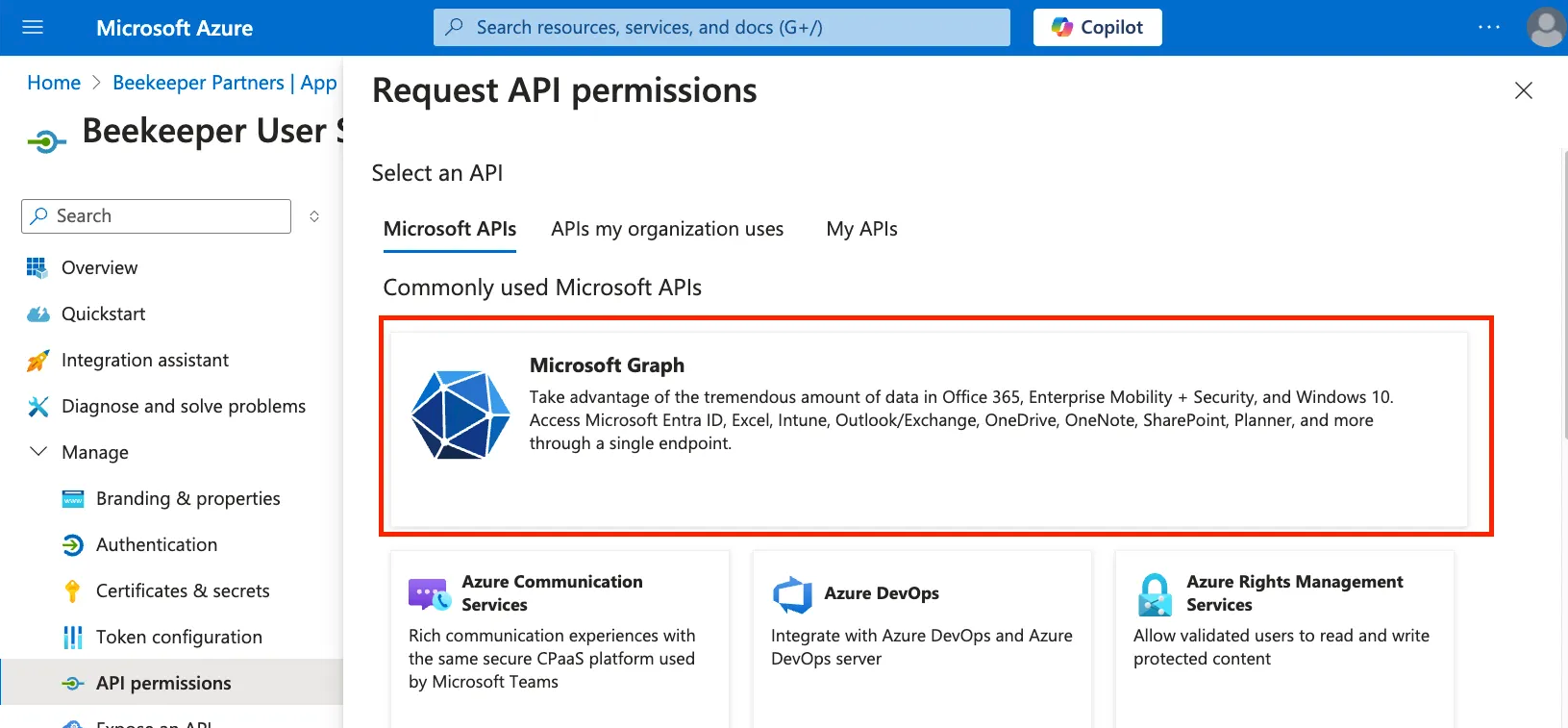Click the Certificates key icon
The image size is (1568, 728).
click(72, 591)
